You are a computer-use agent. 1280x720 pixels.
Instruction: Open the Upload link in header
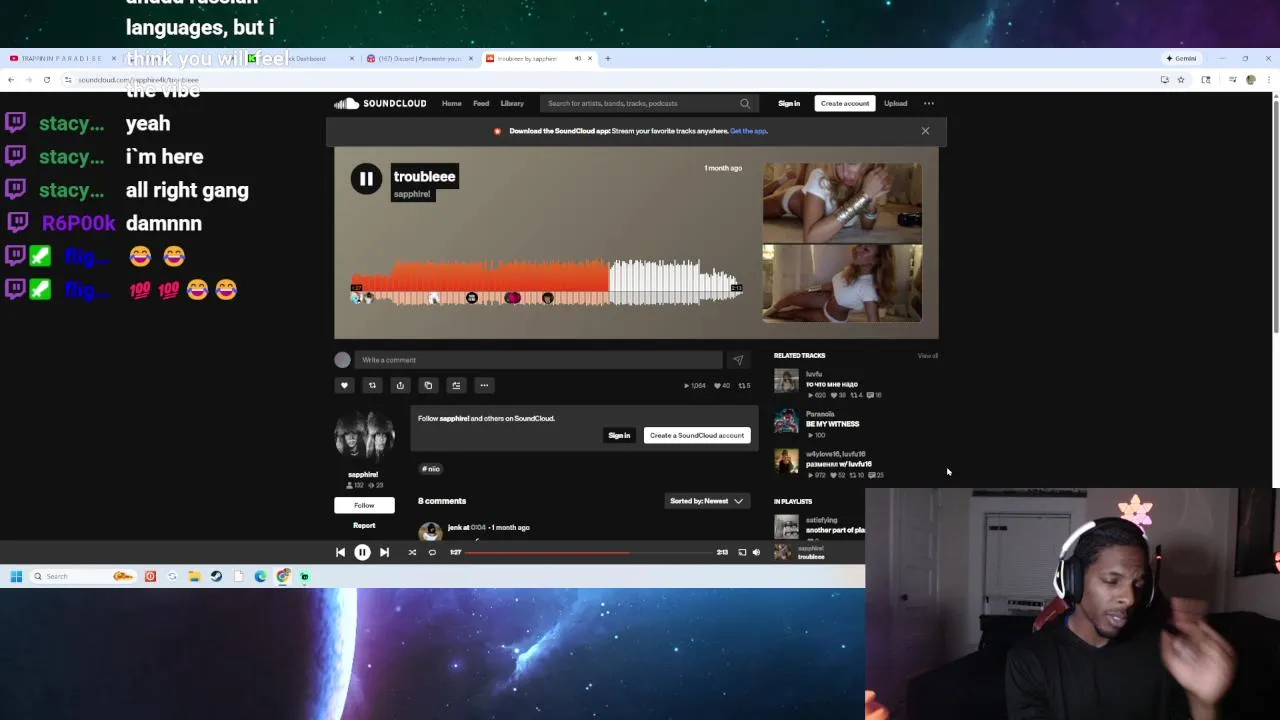pos(895,103)
